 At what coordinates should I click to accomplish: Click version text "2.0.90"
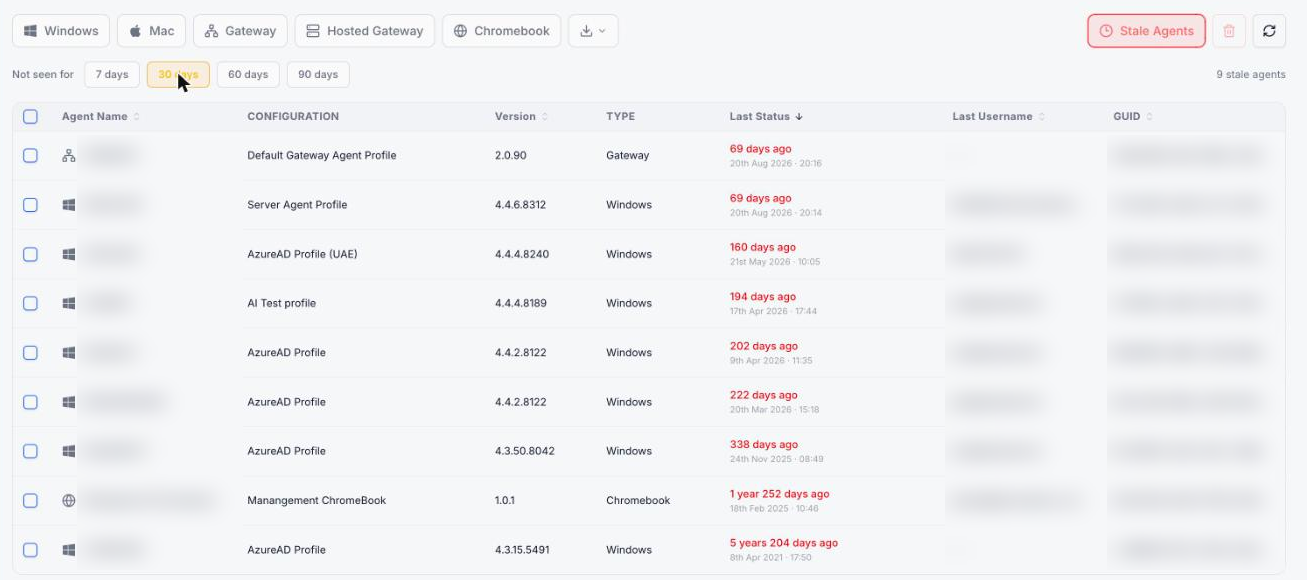(x=511, y=156)
